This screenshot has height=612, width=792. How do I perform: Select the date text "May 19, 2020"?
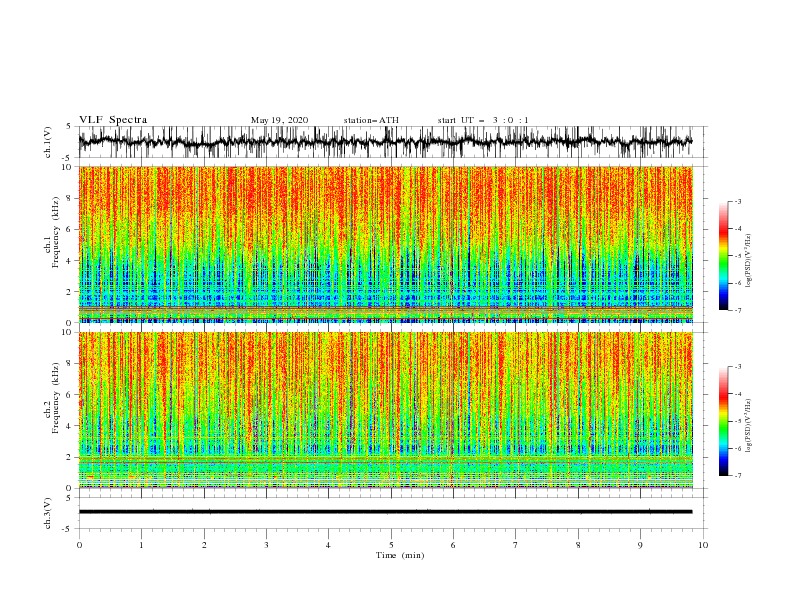[x=279, y=120]
